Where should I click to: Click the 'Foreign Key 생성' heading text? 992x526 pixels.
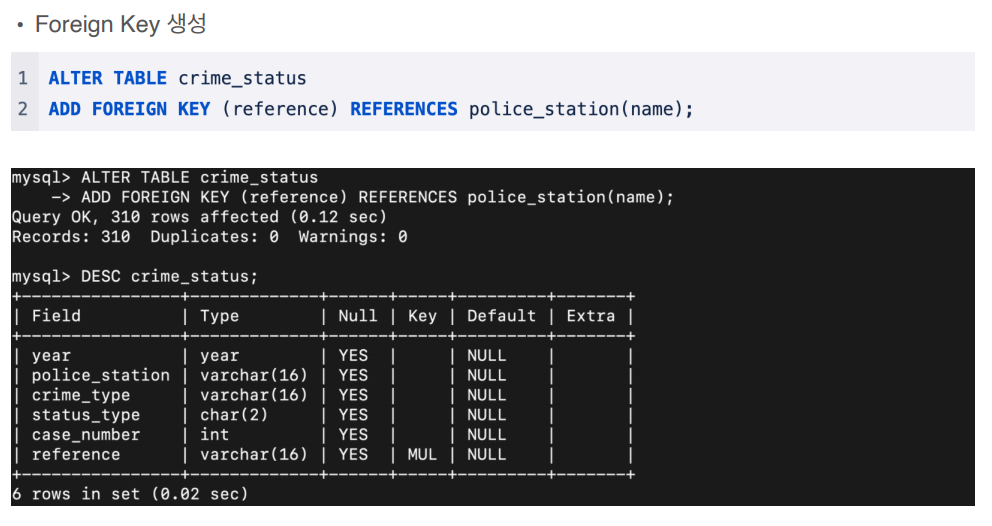point(121,24)
